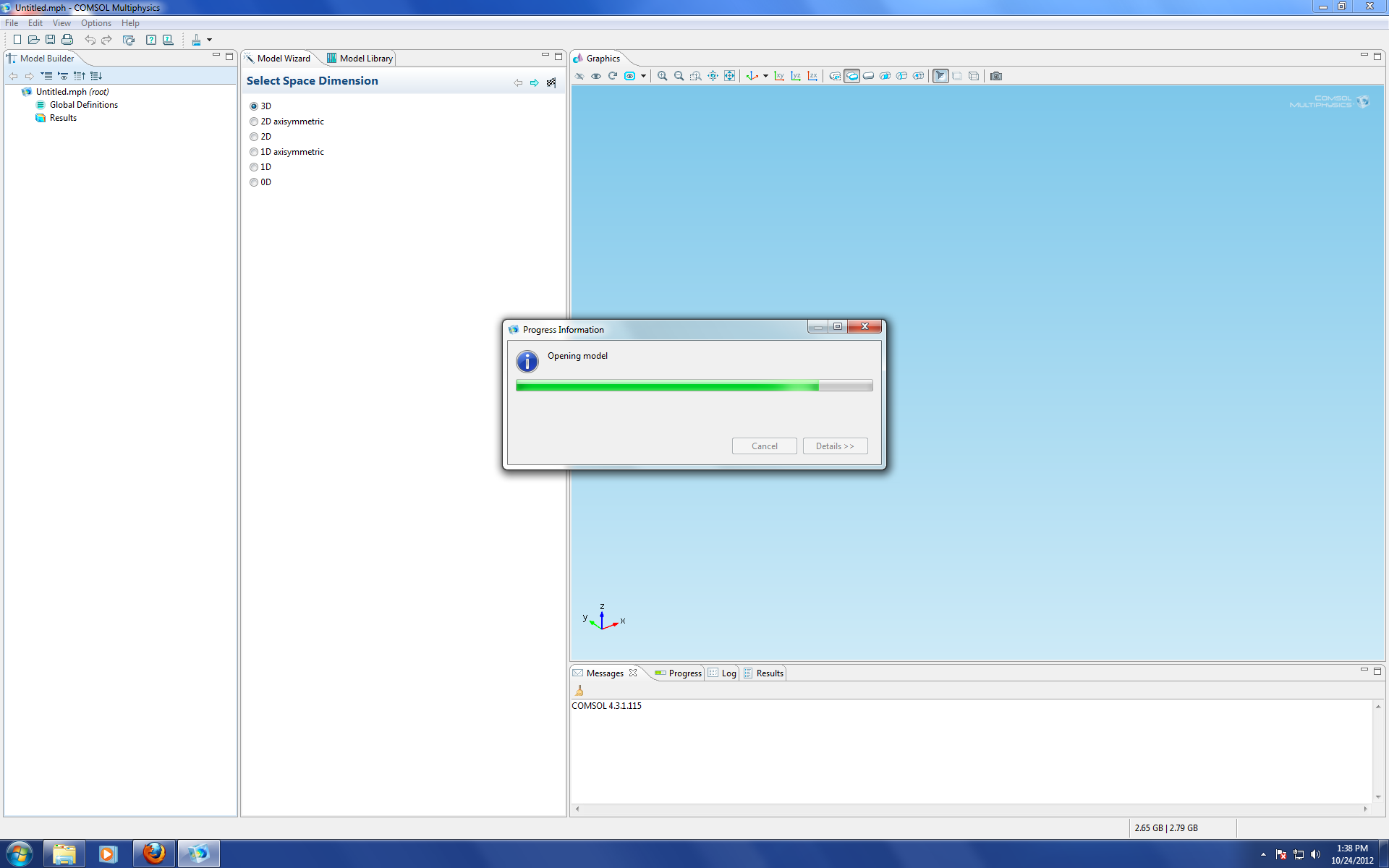Switch to the xy-plane view
This screenshot has width=1389, height=868.
[x=779, y=76]
